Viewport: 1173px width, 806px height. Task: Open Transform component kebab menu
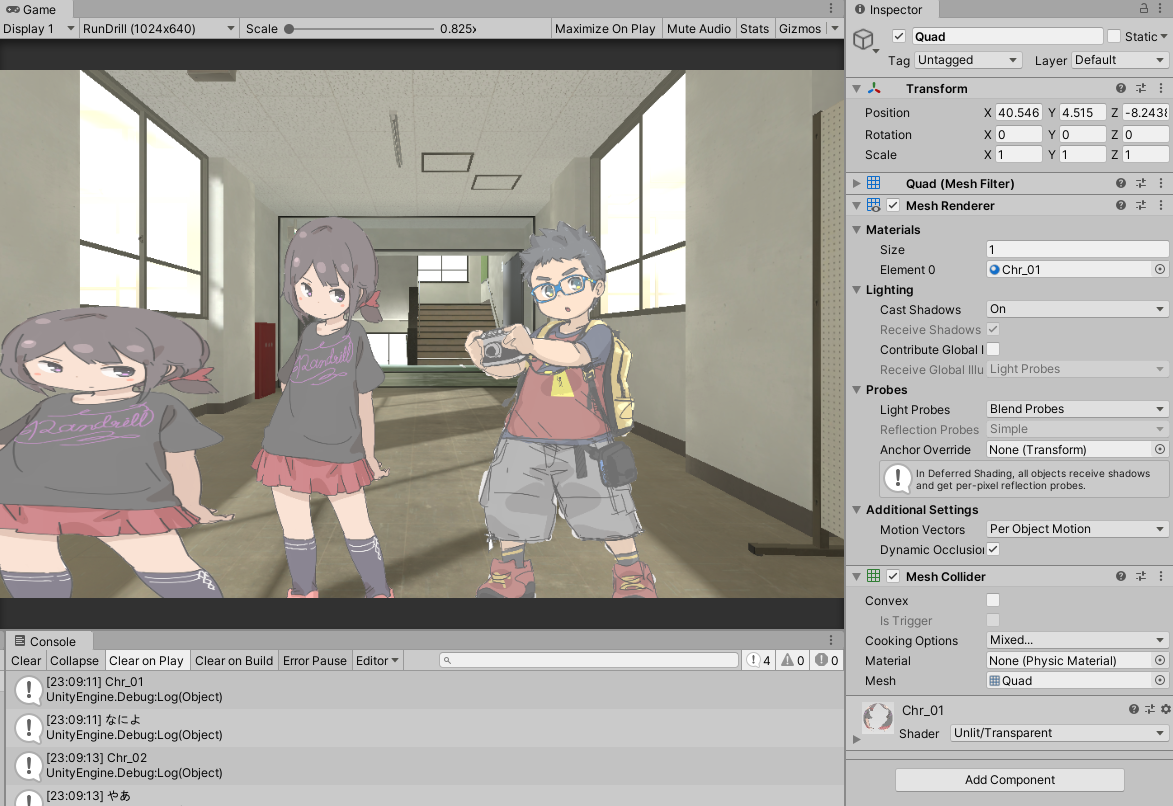pos(1160,88)
